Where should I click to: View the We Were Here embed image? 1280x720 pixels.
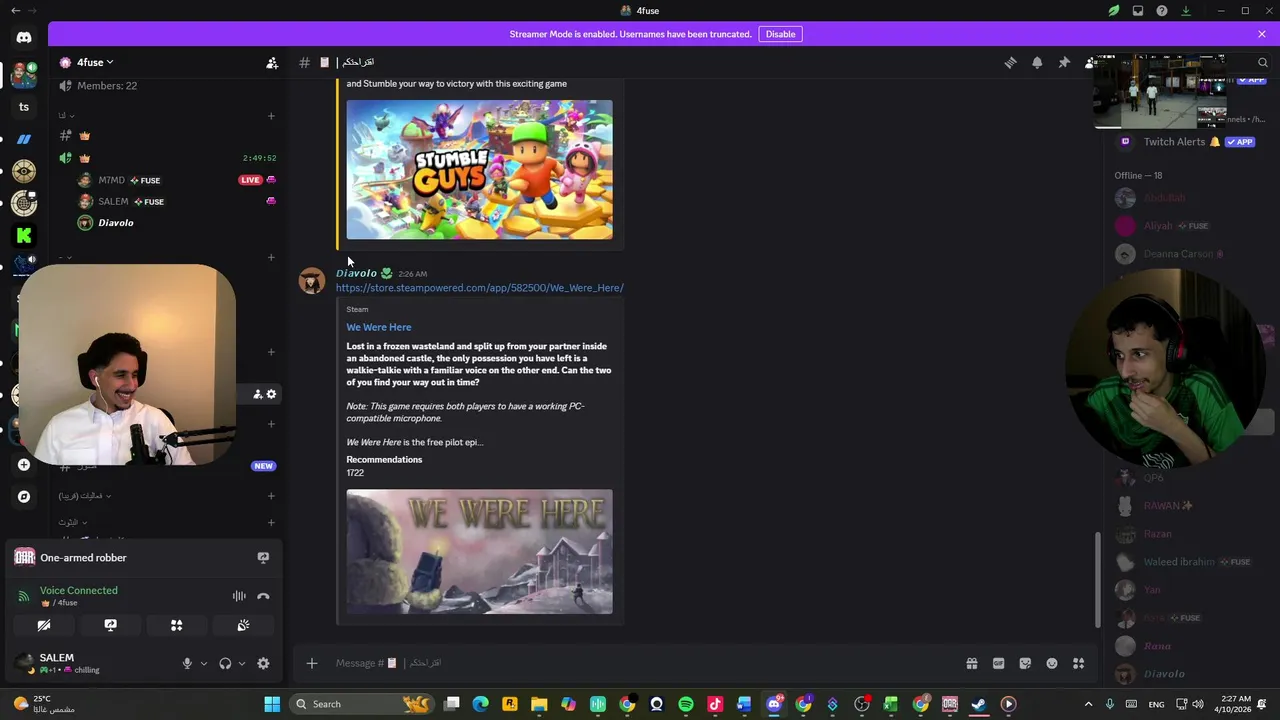point(479,552)
